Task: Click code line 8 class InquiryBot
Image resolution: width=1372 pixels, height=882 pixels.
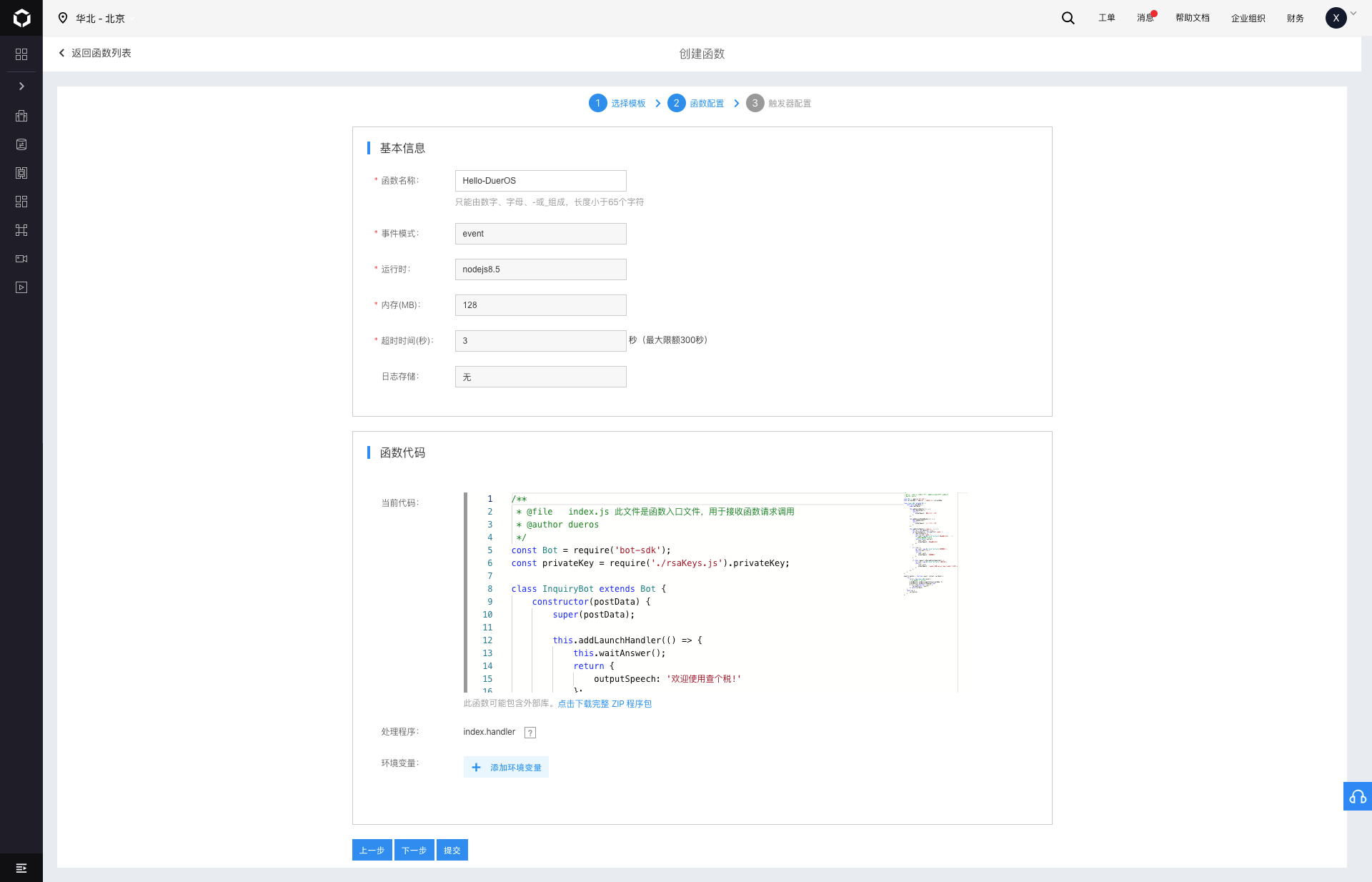Action: coord(588,589)
